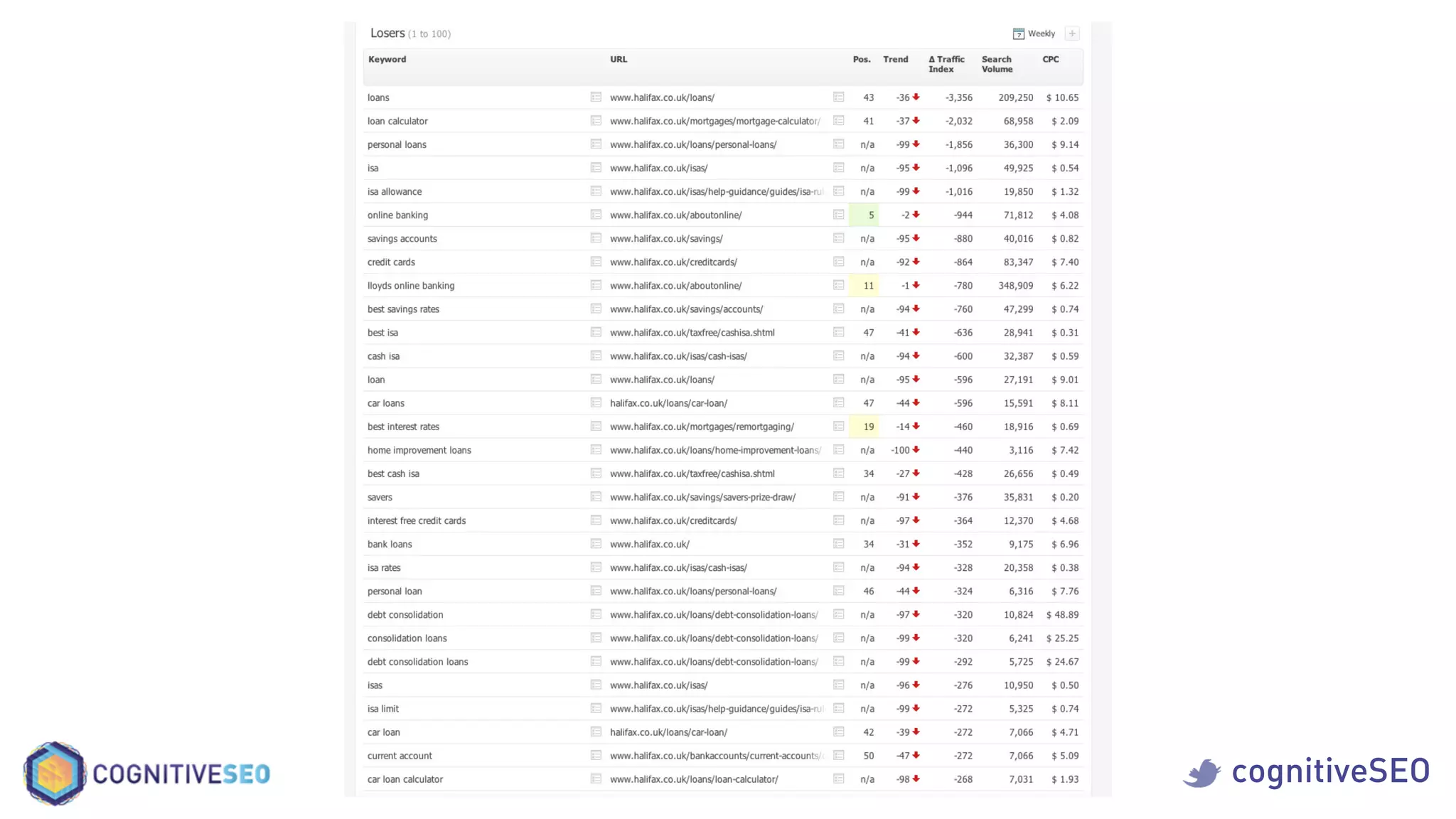Click URL details icon in 'lloyds online banking' row
Screen dimensions: 1456x819
click(x=839, y=284)
